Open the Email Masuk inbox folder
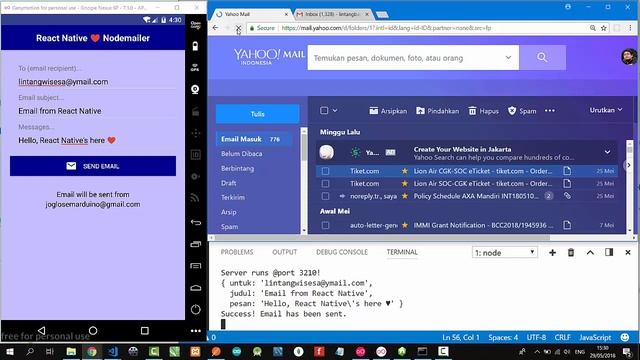The height and width of the screenshot is (360, 640). [x=254, y=139]
